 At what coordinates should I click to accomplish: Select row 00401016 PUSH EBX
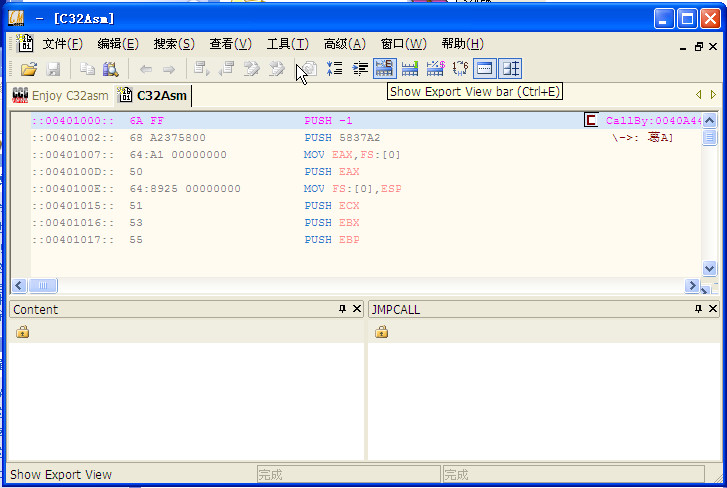tap(366, 223)
